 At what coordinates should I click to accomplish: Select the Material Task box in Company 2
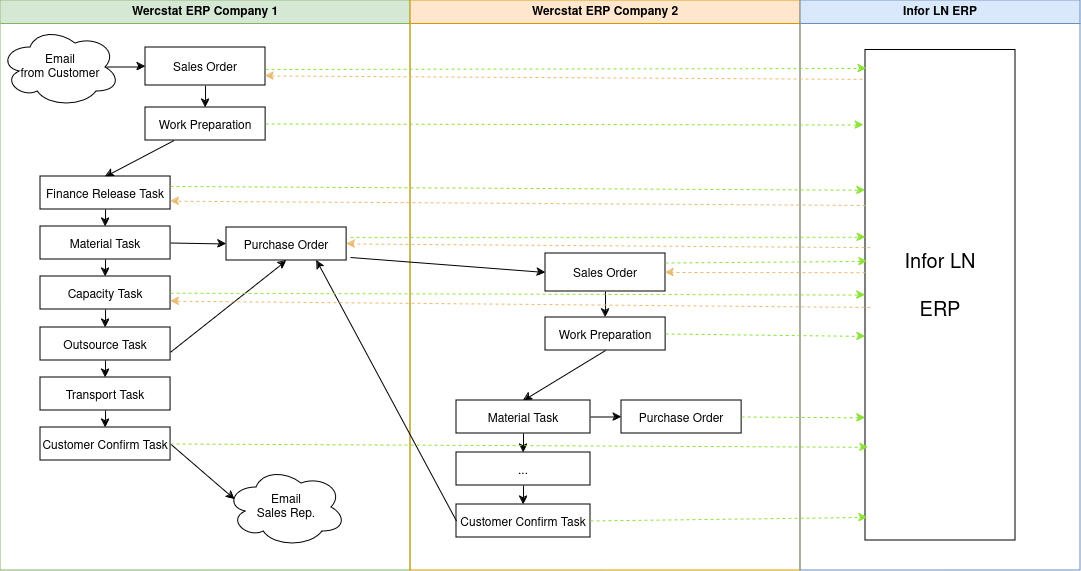pos(523,417)
